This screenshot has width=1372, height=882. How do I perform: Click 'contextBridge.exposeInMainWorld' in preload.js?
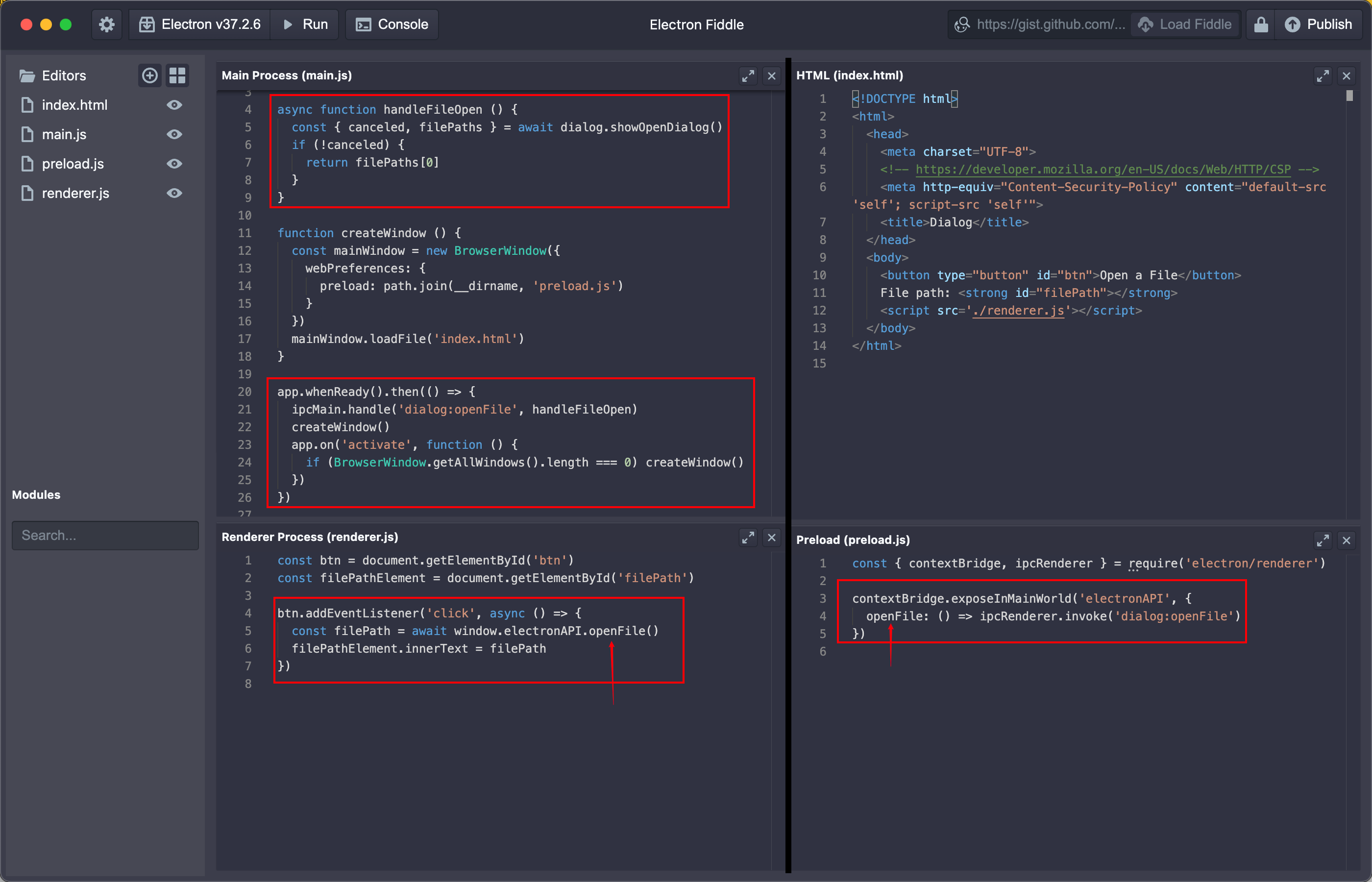pyautogui.click(x=962, y=598)
